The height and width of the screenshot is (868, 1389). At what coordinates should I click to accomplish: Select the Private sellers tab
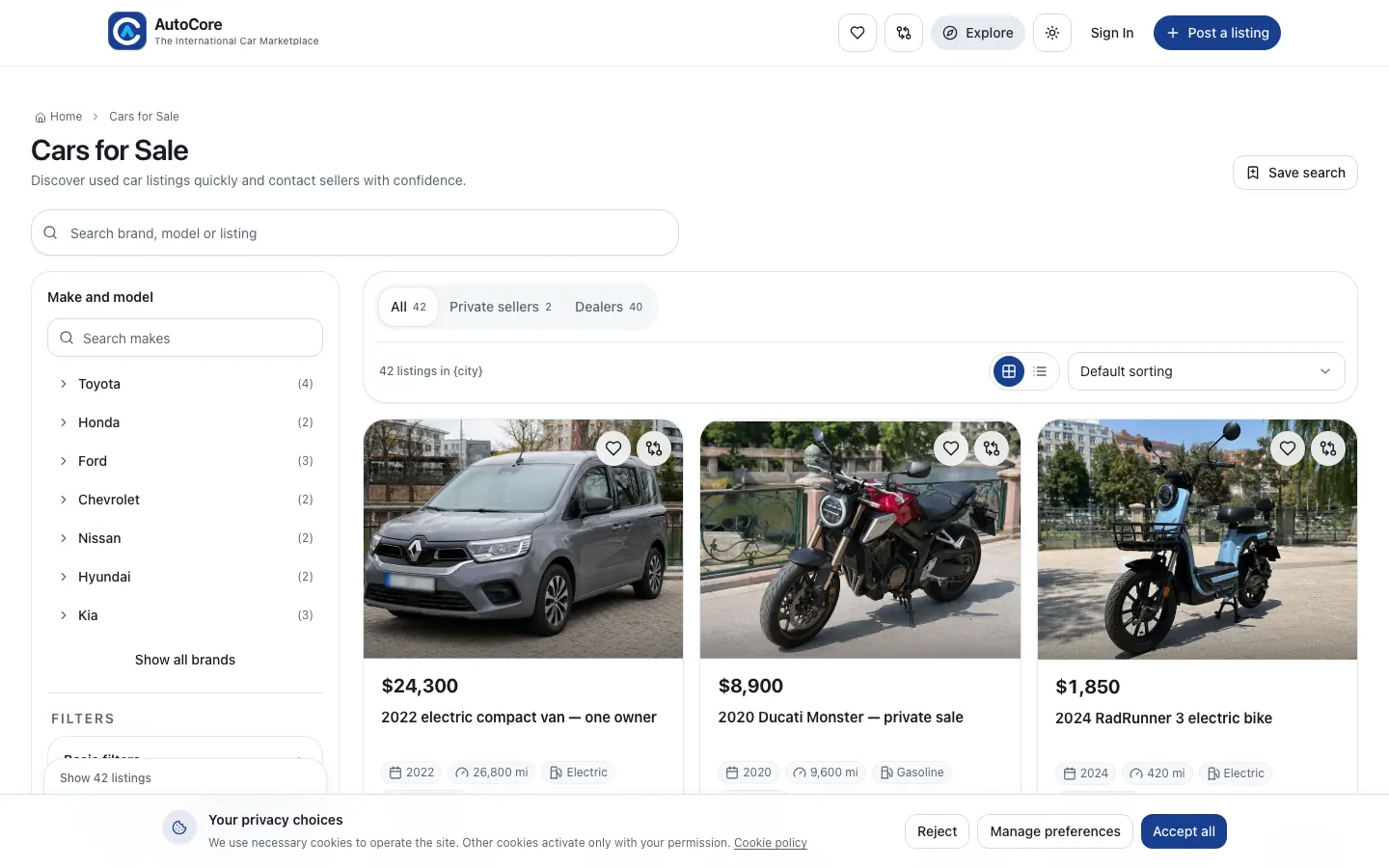(x=501, y=307)
